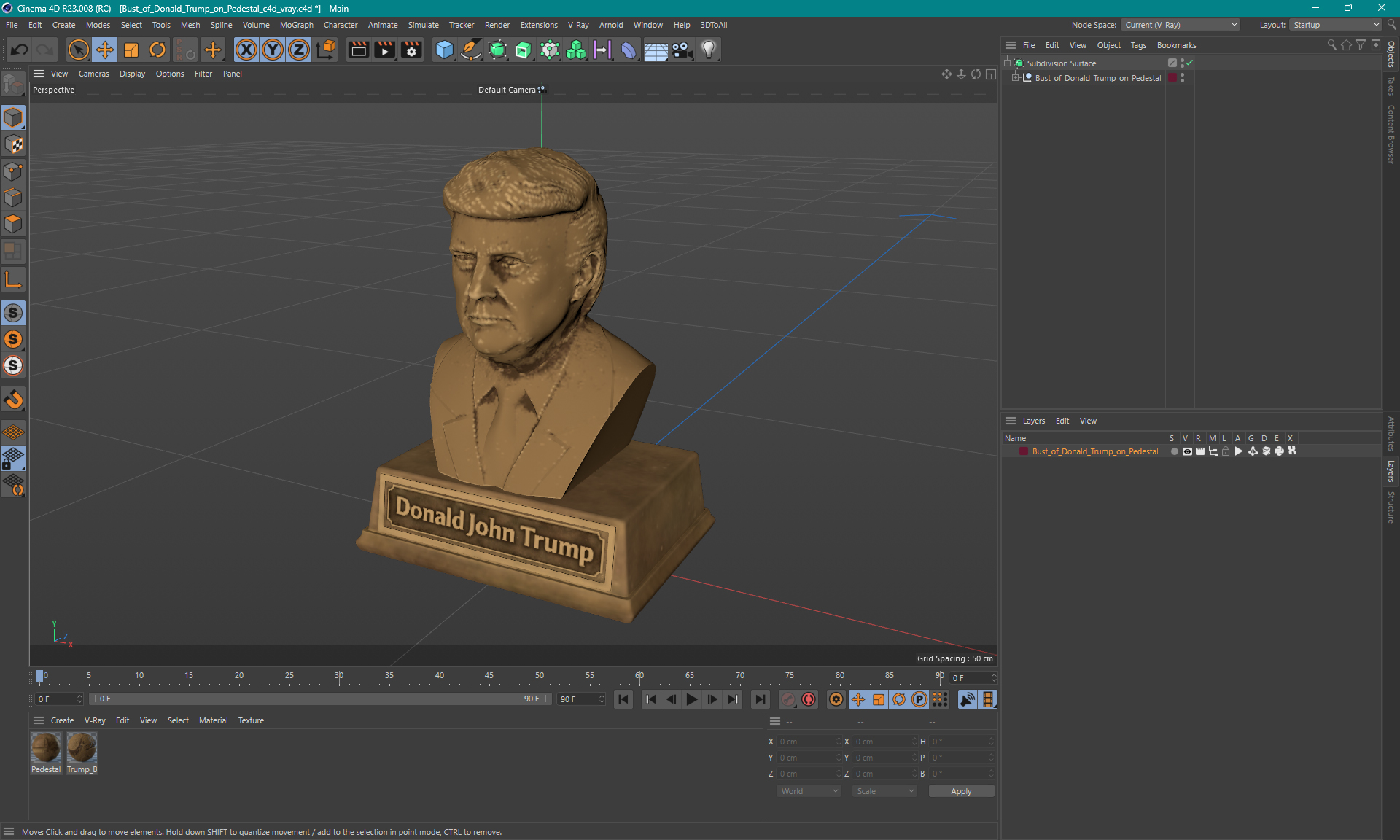The height and width of the screenshot is (840, 1400).
Task: Toggle Subdivision Surface enable checkmark
Action: pyautogui.click(x=1190, y=63)
